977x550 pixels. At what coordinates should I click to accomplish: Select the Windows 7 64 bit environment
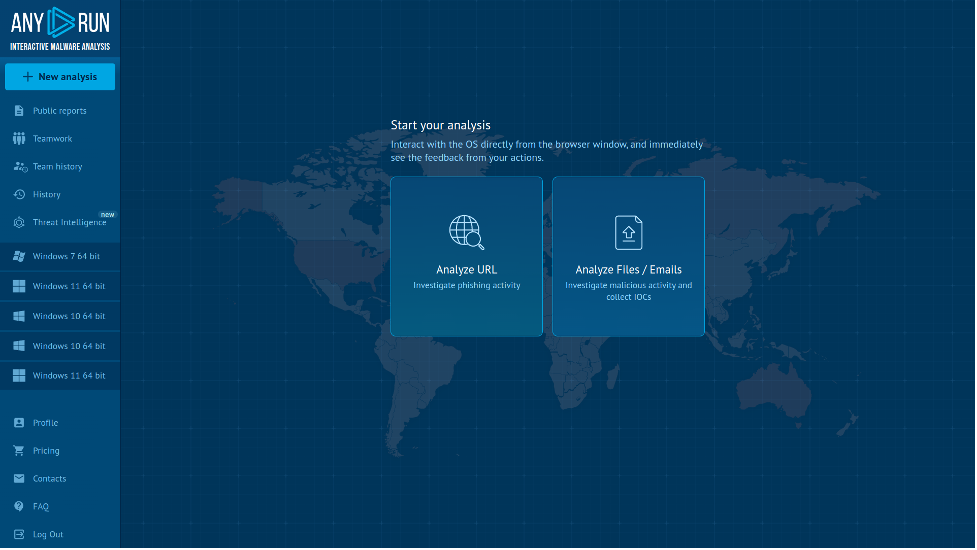coord(60,257)
